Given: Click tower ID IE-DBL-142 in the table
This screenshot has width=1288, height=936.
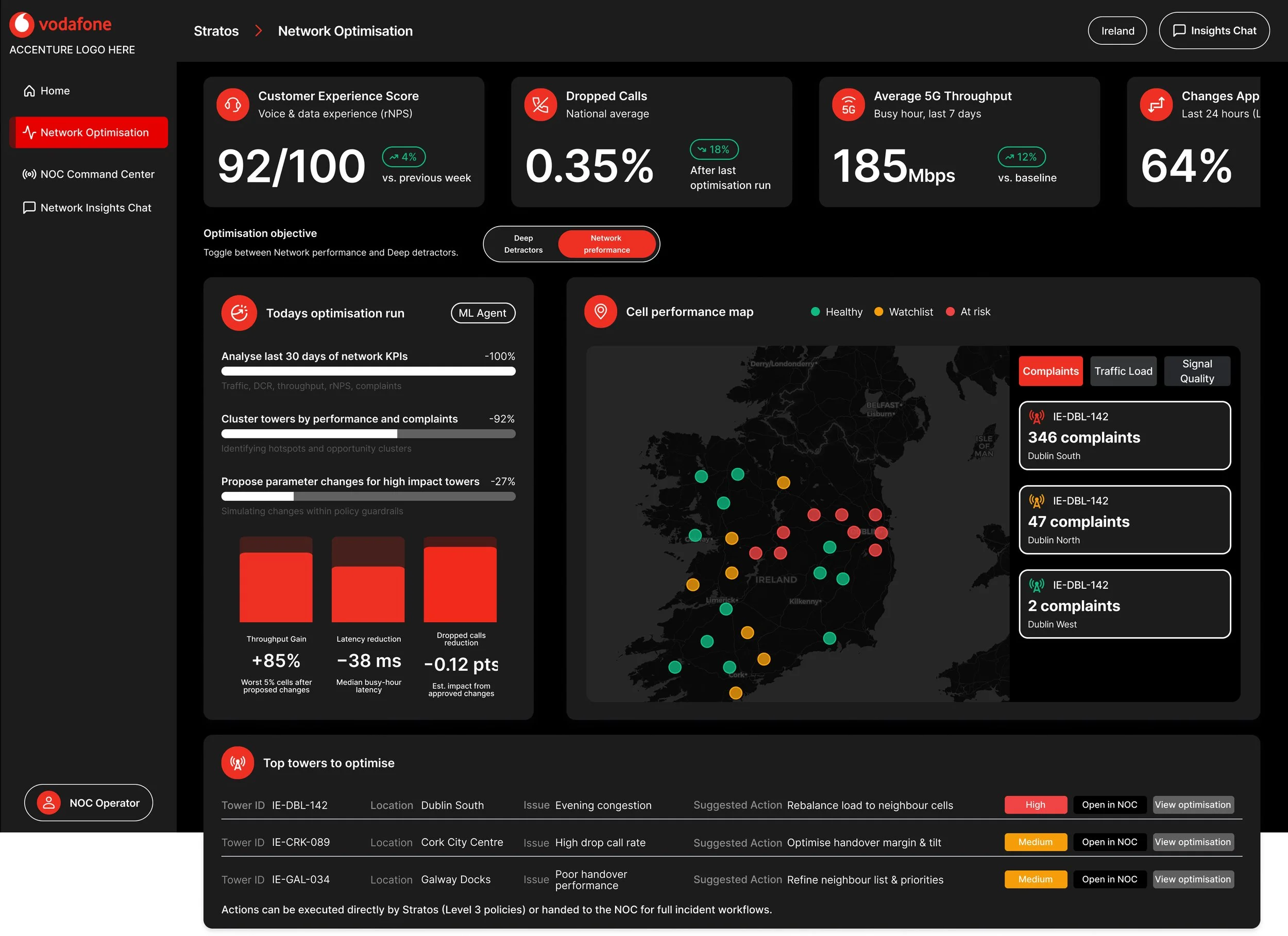Looking at the screenshot, I should [300, 805].
